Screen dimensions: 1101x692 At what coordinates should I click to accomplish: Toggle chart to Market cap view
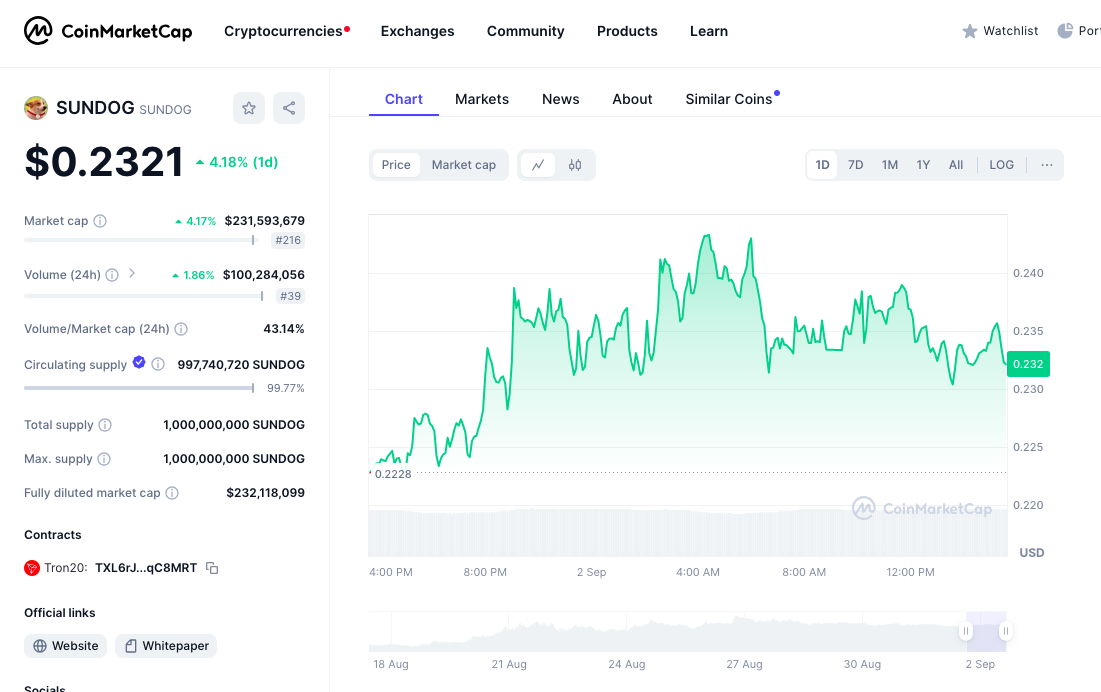[463, 165]
